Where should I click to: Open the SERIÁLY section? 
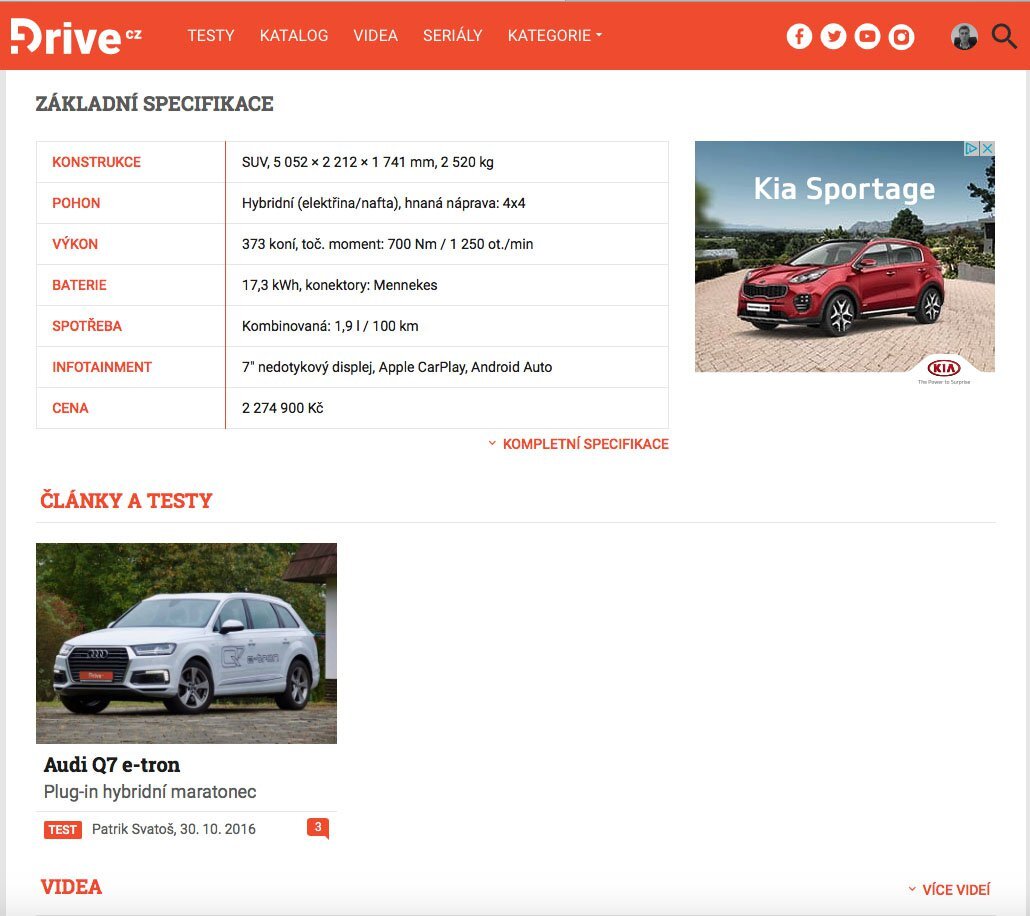(452, 35)
